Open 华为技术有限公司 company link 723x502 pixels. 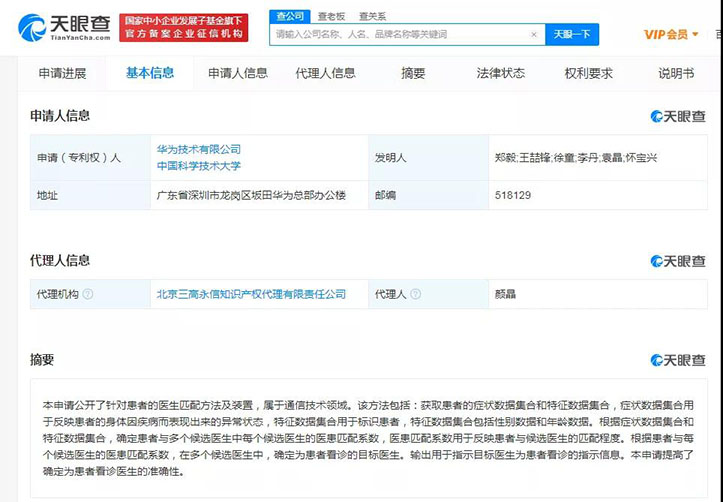(198, 150)
